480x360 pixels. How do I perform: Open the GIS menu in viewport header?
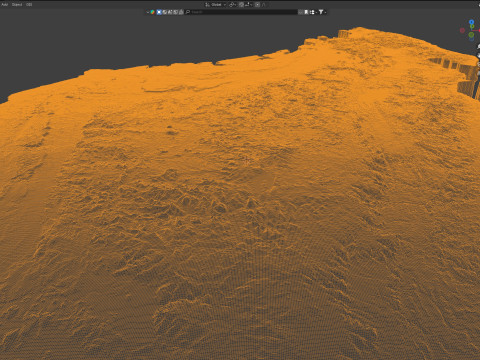29,4
